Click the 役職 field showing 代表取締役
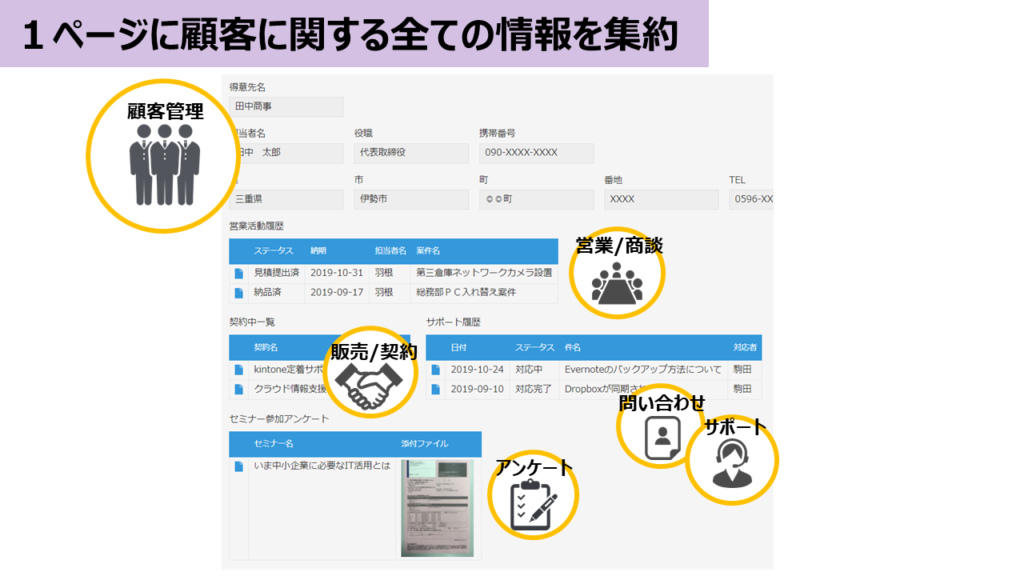This screenshot has height=576, width=1024. [411, 153]
